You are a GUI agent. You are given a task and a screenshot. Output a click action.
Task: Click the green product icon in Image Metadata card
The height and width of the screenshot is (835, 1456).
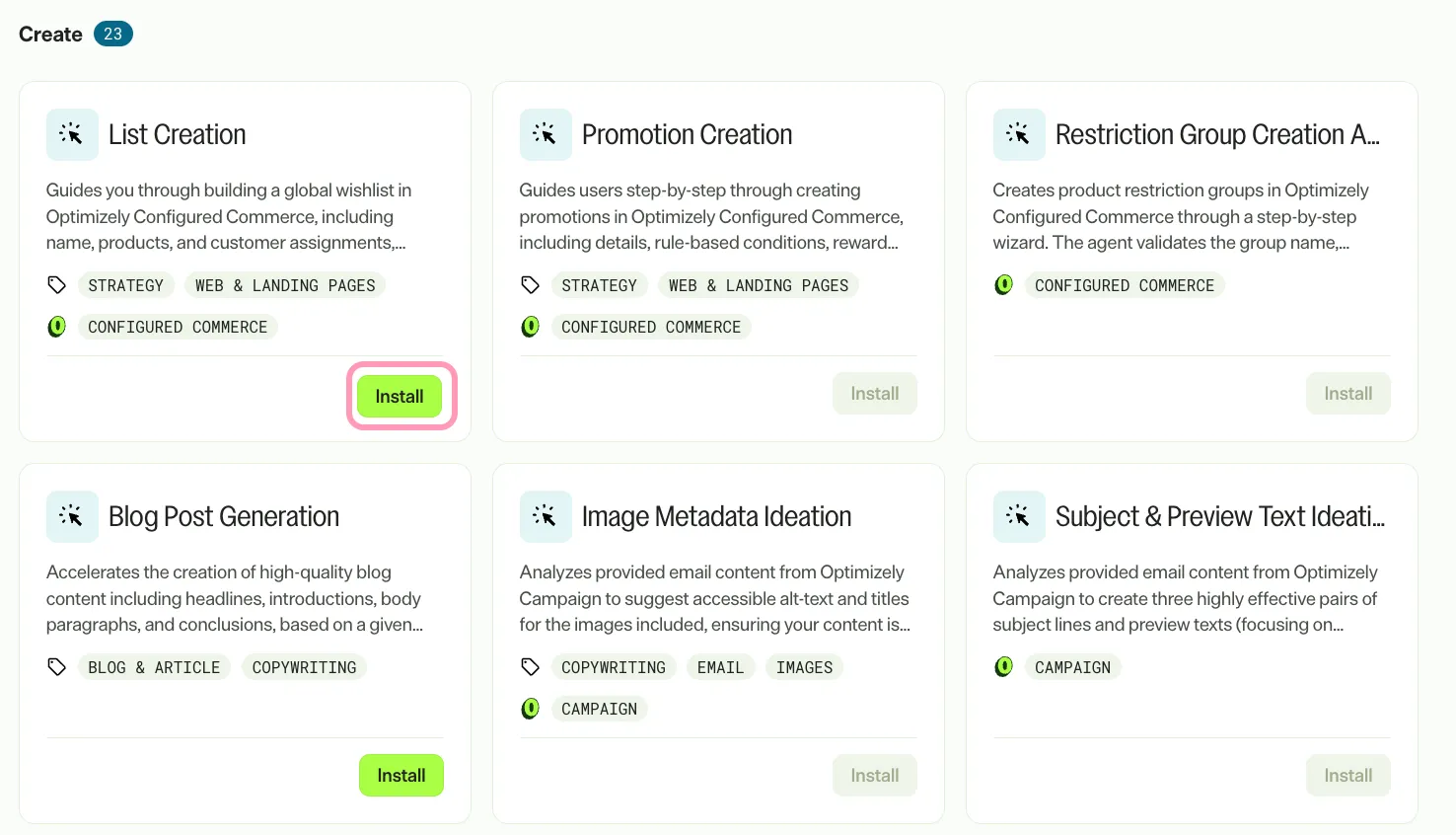pos(531,709)
